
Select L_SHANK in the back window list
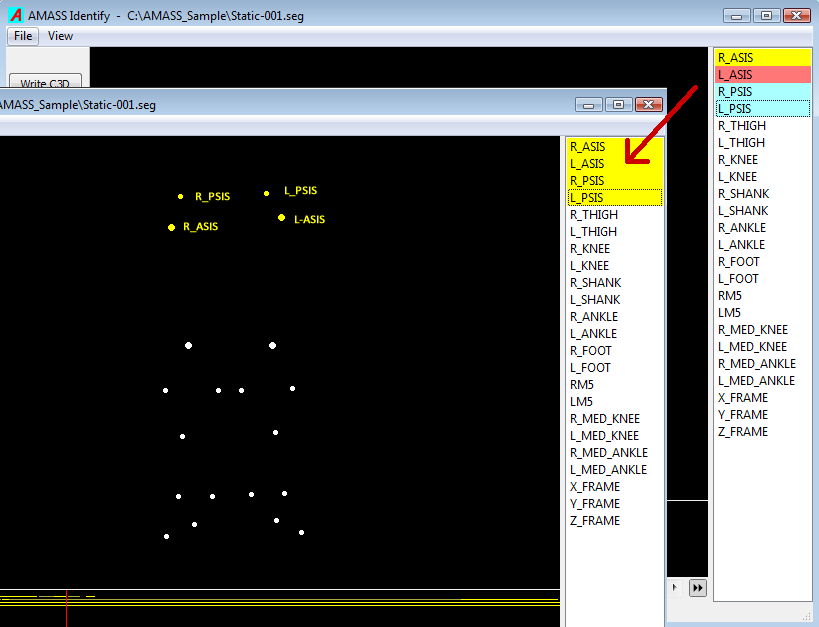pos(763,211)
